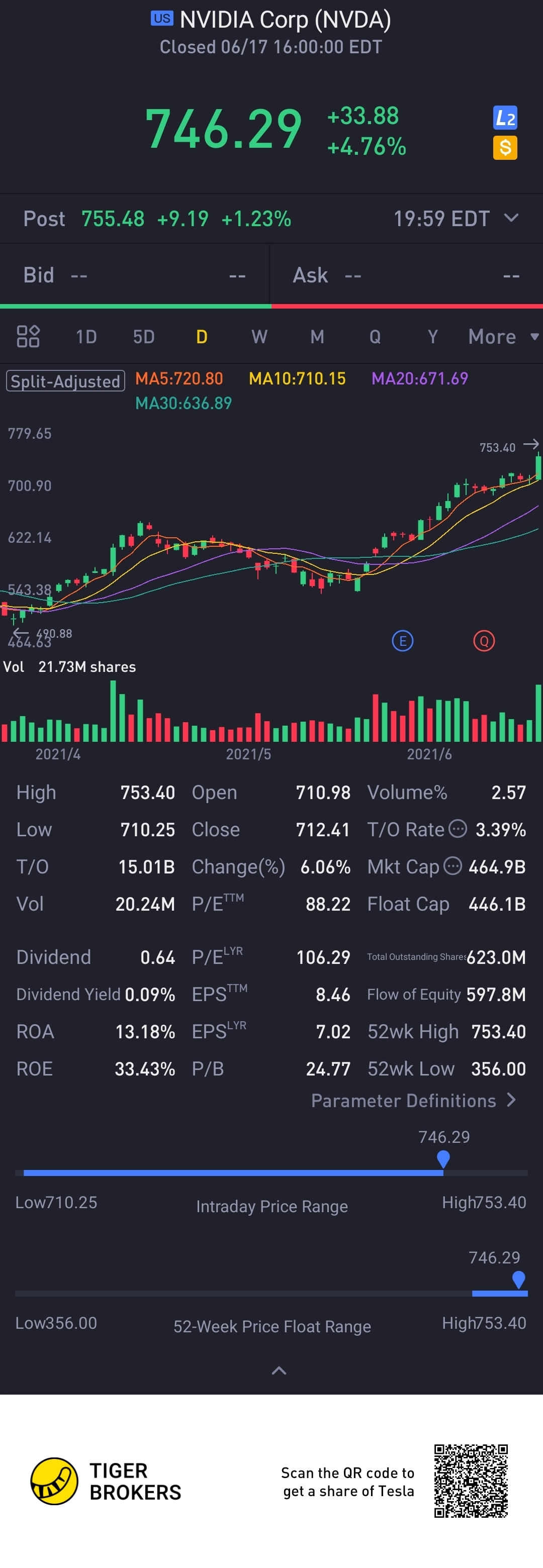
Task: Tap the Mkt Cap info icon
Action: [452, 865]
